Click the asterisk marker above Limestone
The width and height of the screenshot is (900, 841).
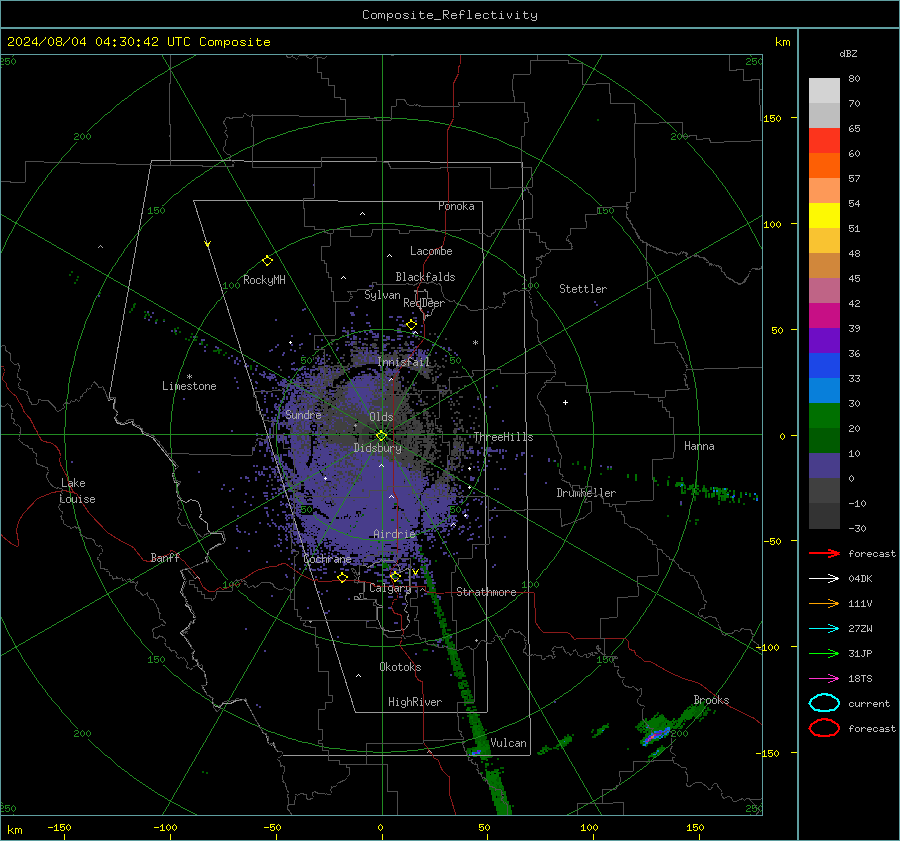pyautogui.click(x=189, y=377)
